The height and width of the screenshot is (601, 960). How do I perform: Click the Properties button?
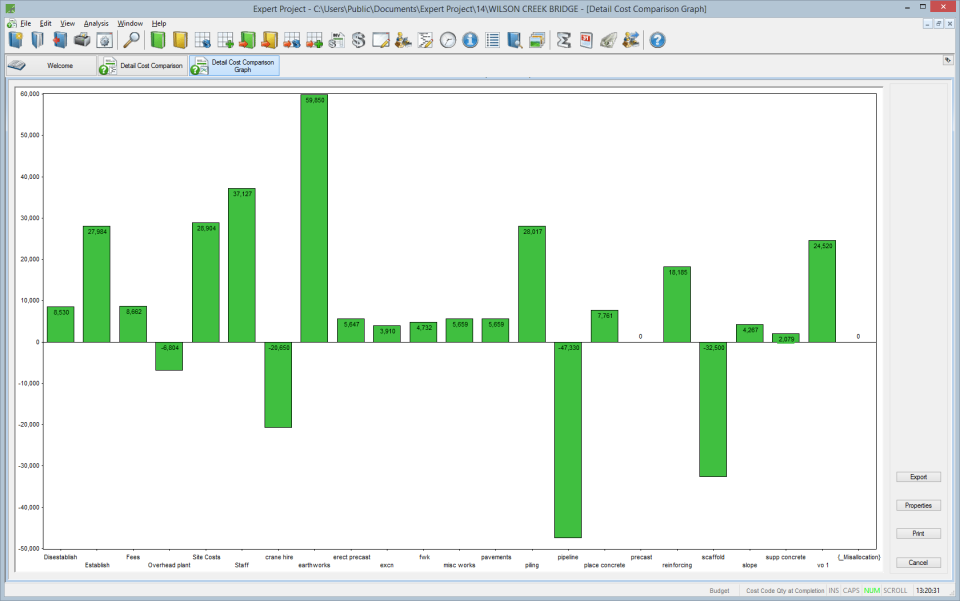[918, 506]
